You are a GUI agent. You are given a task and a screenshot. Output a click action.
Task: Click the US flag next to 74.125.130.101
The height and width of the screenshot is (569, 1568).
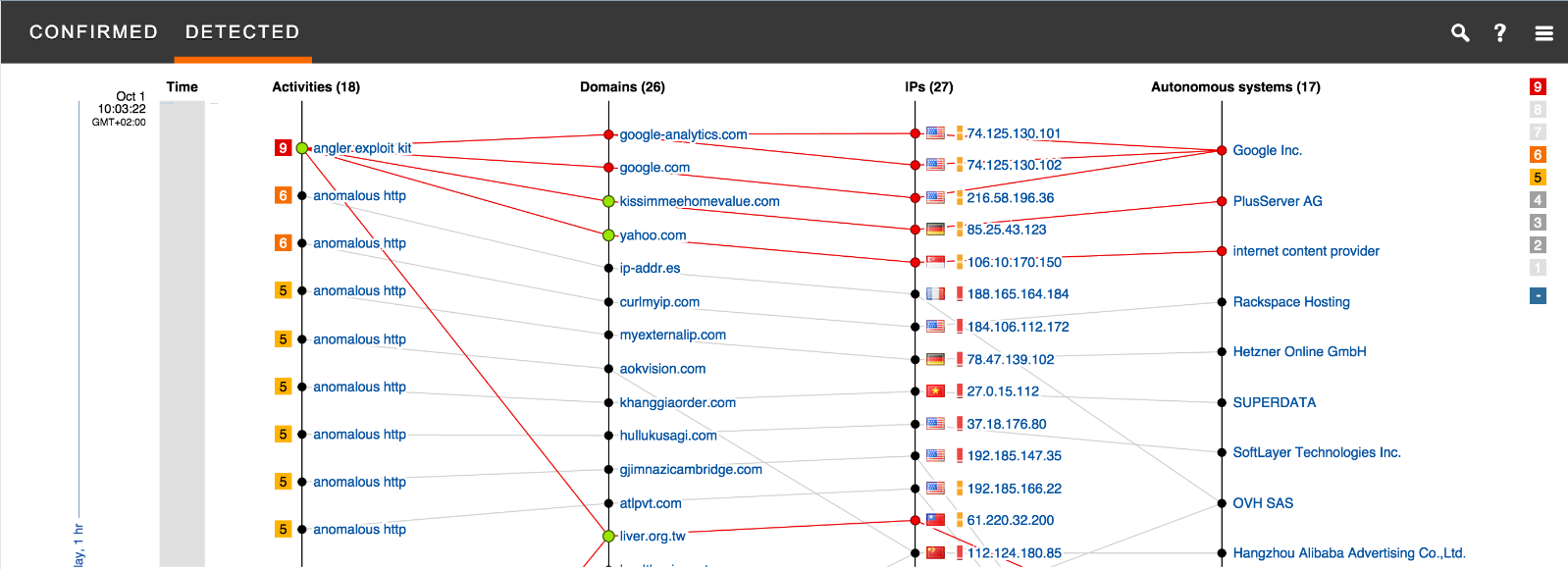click(935, 133)
